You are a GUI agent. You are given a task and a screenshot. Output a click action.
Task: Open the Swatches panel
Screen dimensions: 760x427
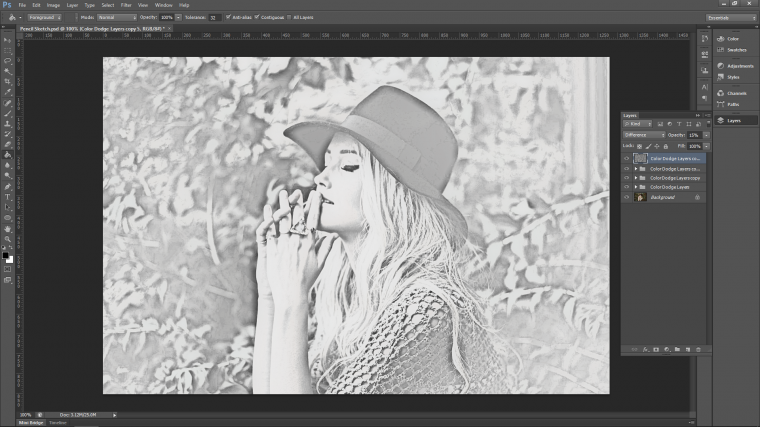735,50
